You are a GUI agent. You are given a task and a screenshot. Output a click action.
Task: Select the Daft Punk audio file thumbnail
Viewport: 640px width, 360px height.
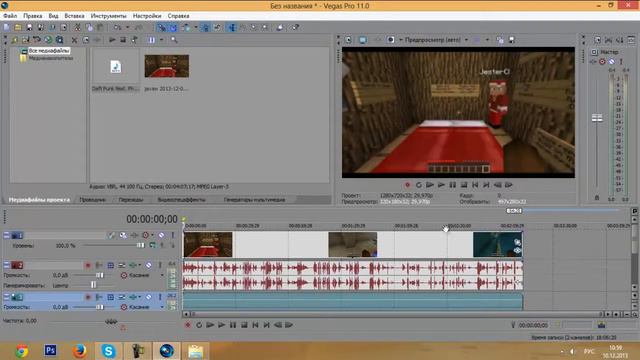coord(116,67)
